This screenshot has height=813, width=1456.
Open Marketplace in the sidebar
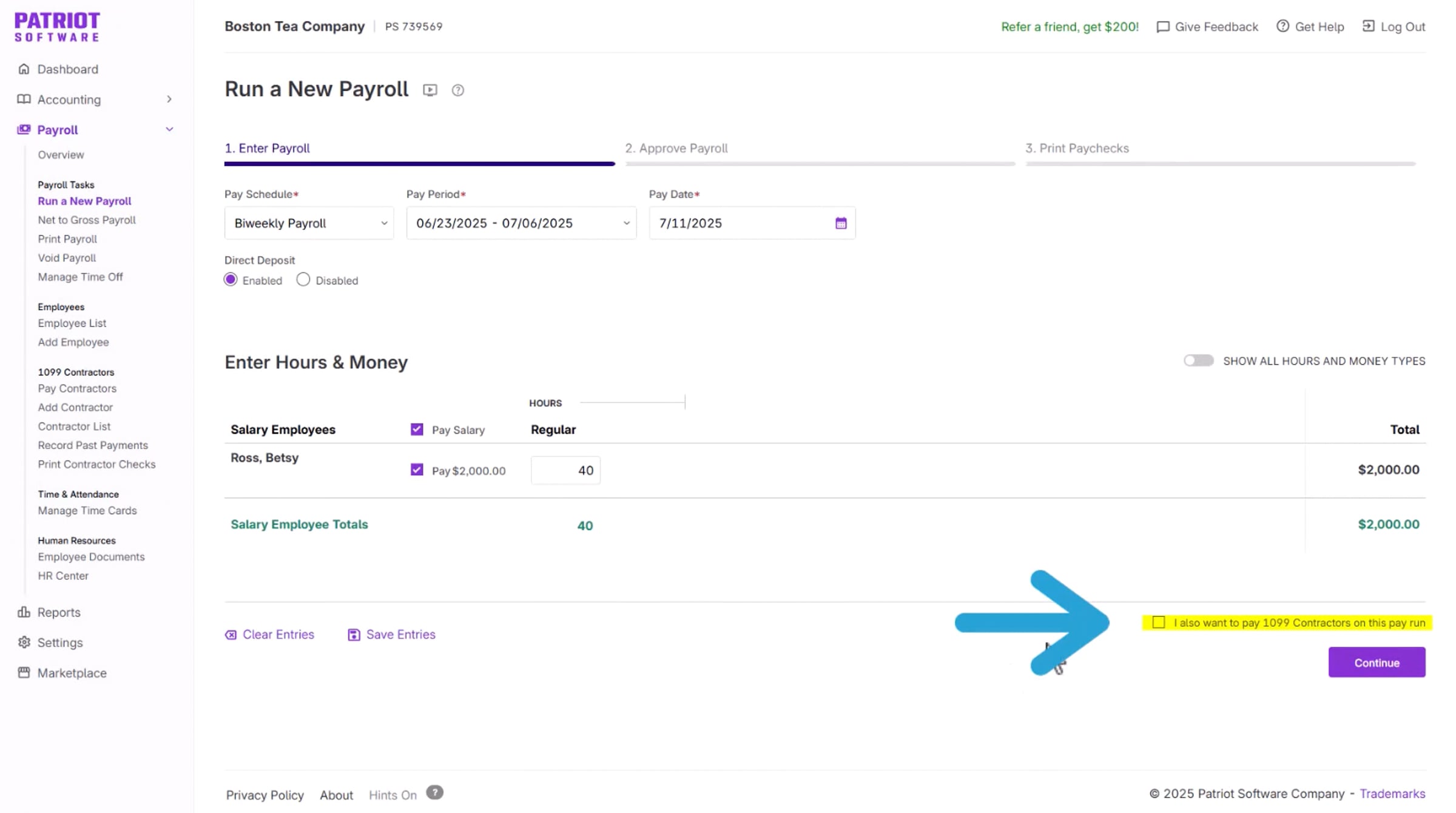tap(72, 673)
